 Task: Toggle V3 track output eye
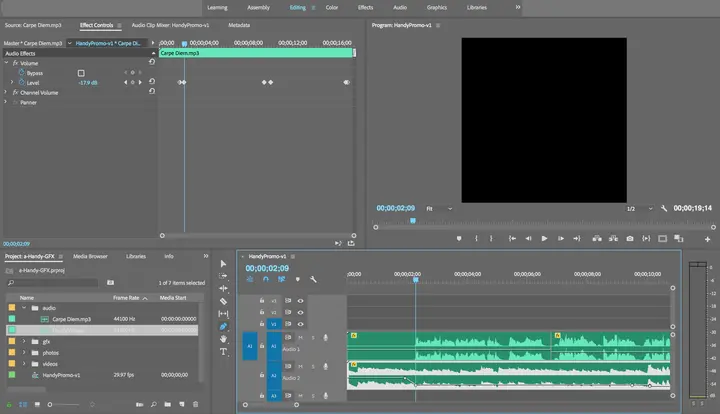(x=300, y=301)
